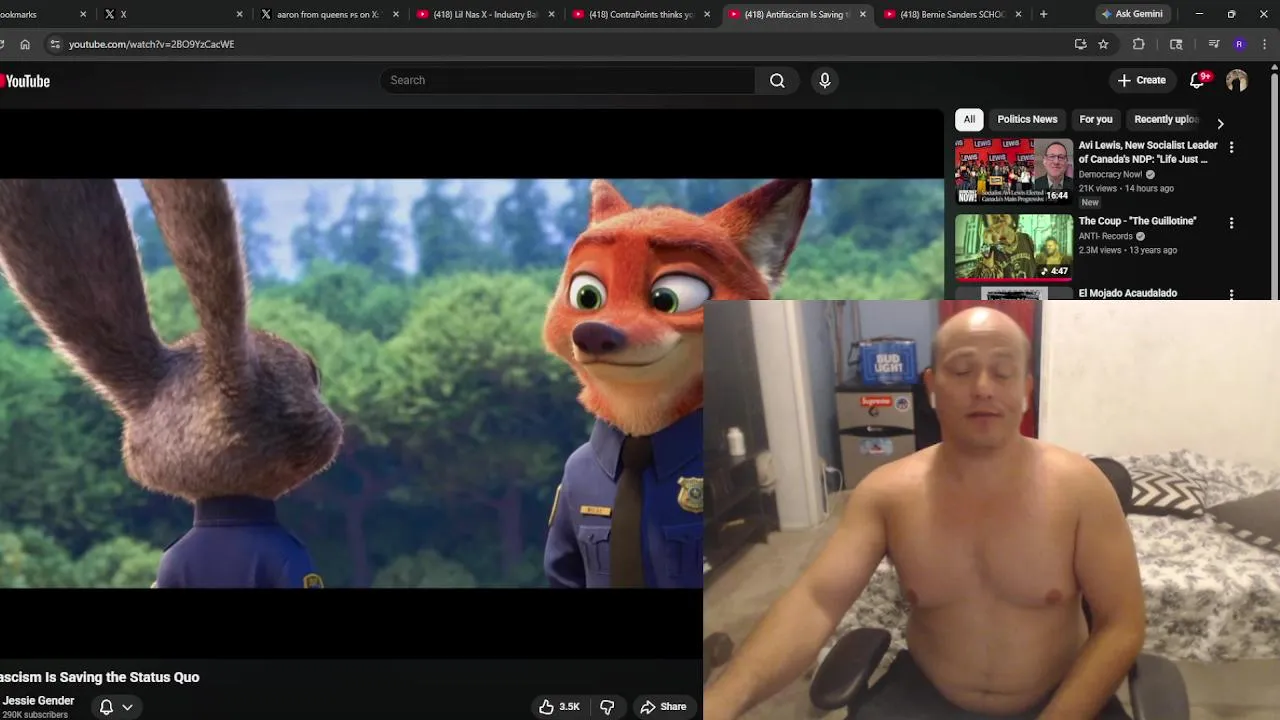Open Avi Lewis Democracy Now video thumbnail
Viewport: 1280px width, 720px height.
click(1013, 171)
